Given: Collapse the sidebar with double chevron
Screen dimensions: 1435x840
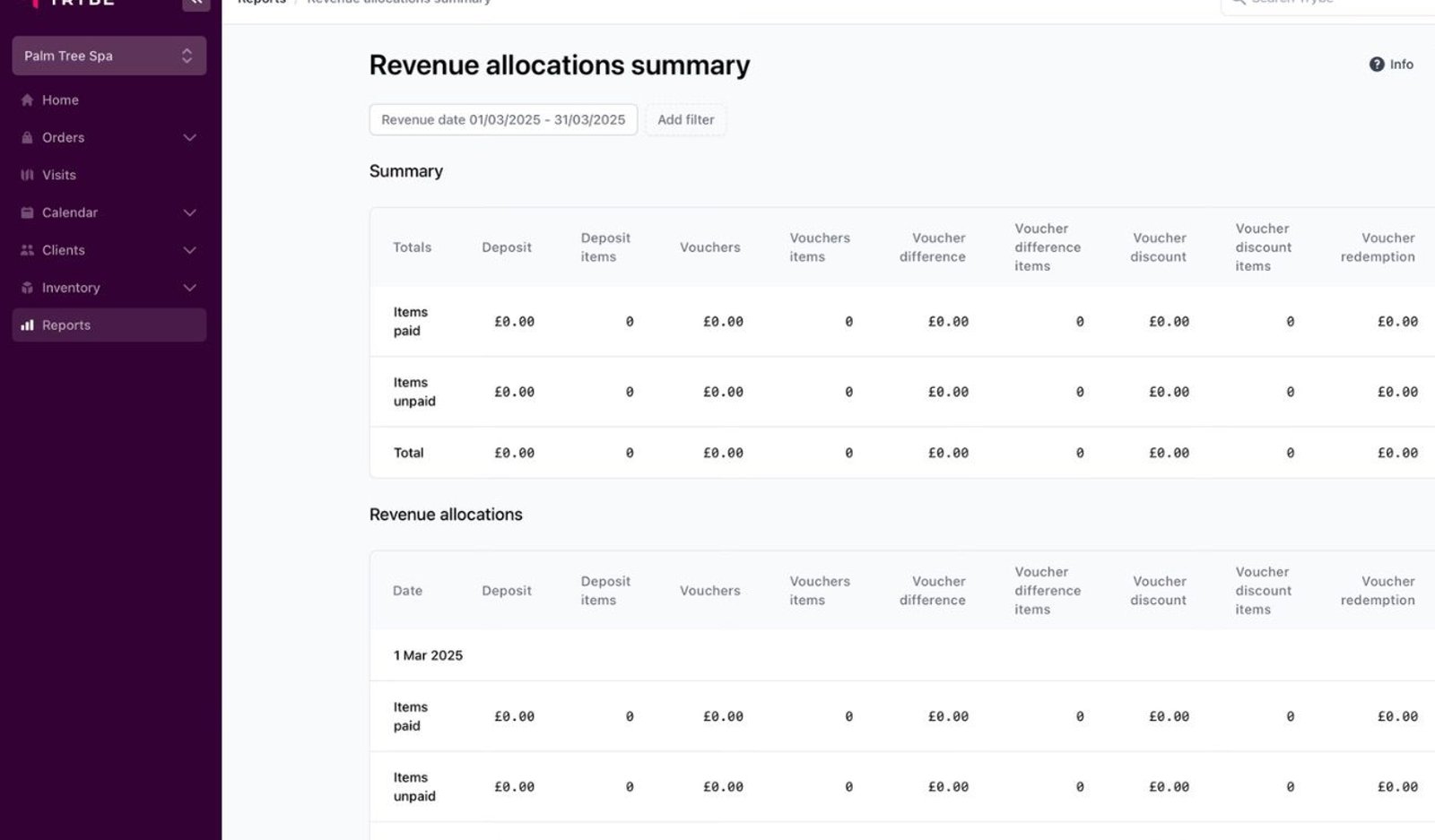Looking at the screenshot, I should coord(196,4).
